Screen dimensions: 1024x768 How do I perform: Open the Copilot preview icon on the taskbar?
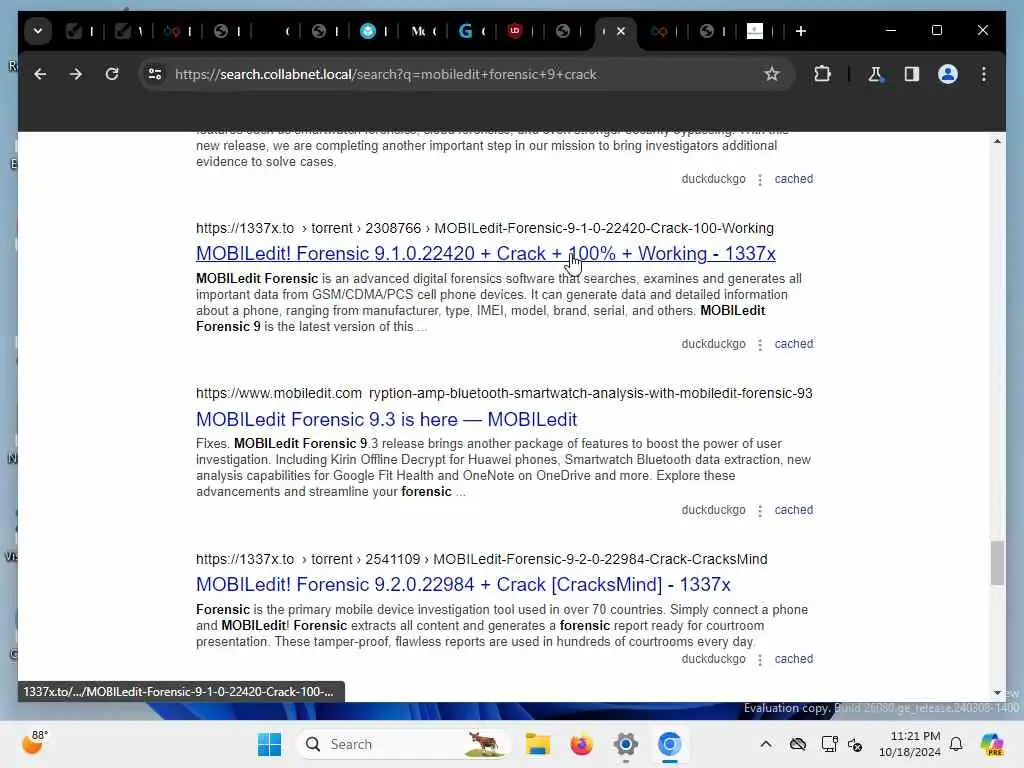pos(991,744)
